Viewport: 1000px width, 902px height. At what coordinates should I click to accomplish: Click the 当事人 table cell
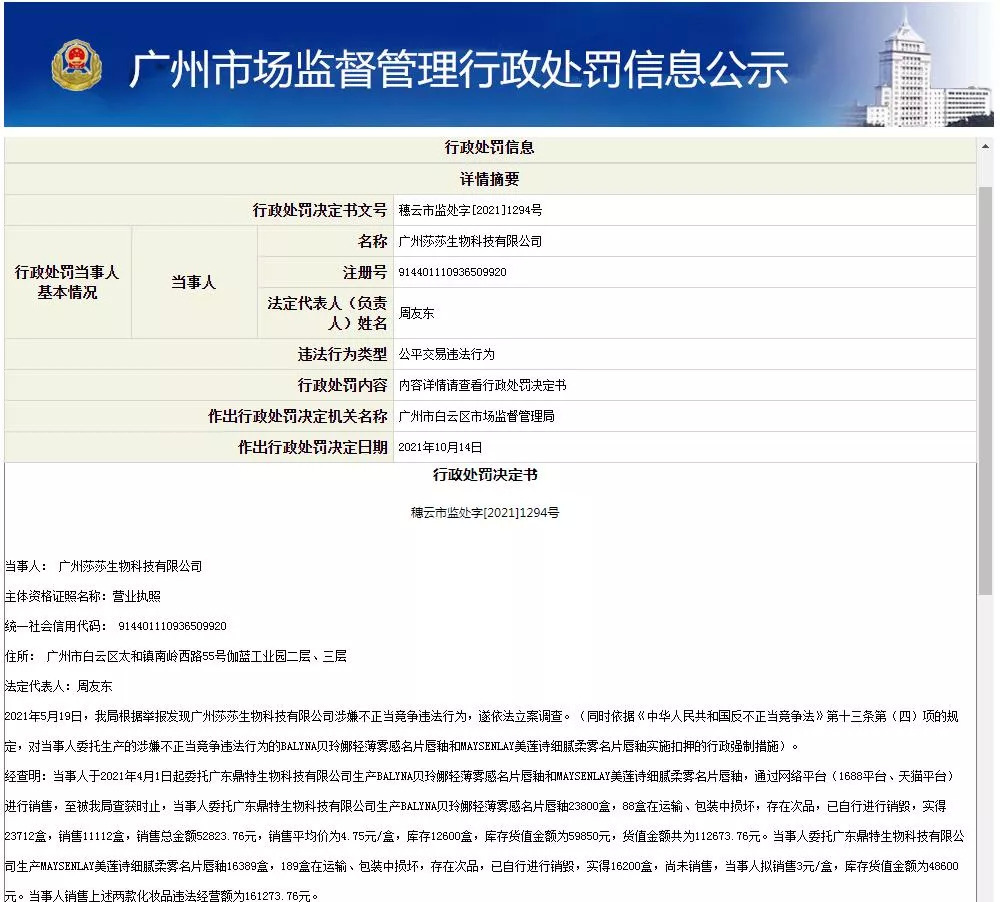click(194, 282)
